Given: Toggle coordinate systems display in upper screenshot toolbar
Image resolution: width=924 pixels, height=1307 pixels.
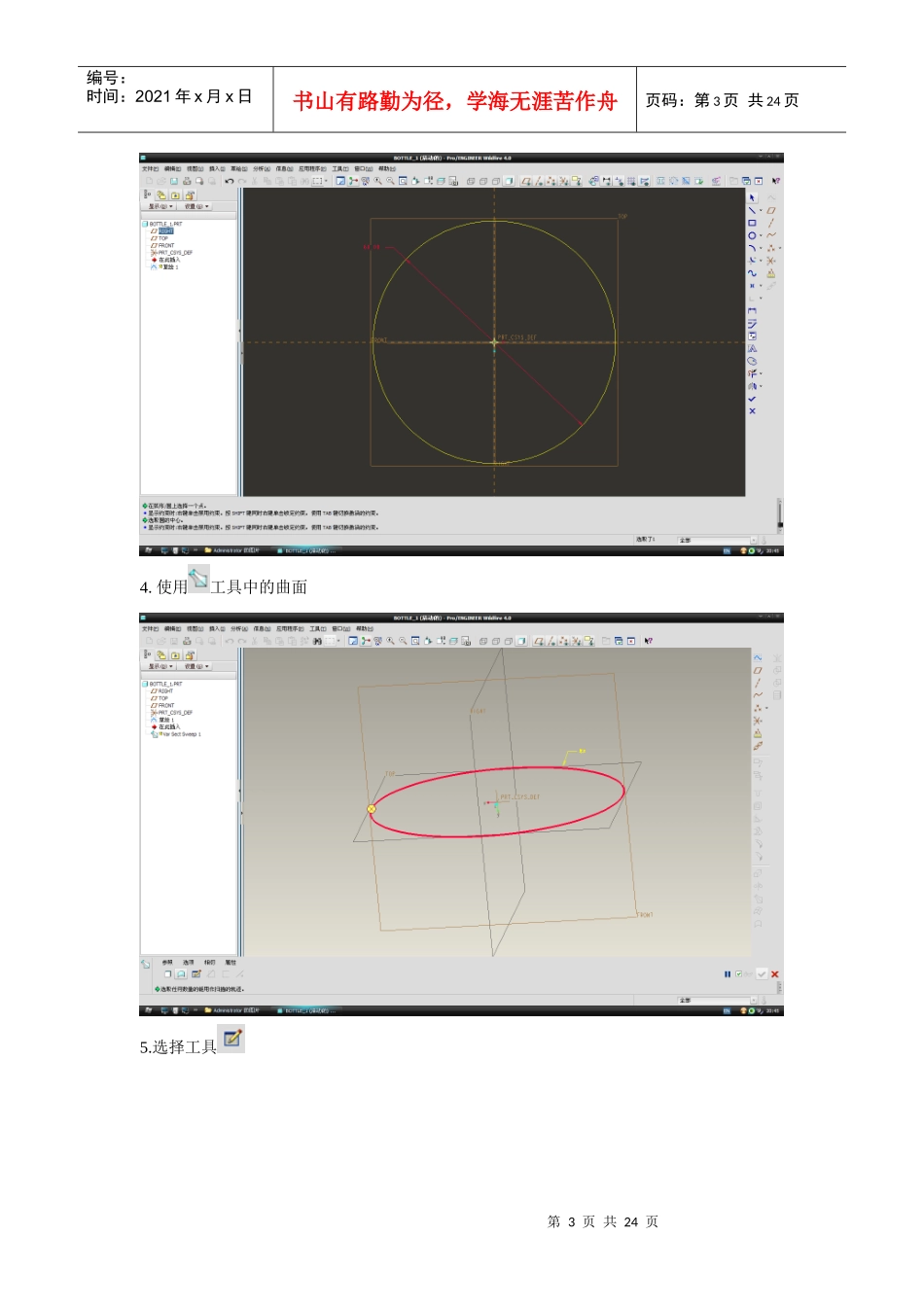Looking at the screenshot, I should [x=564, y=181].
